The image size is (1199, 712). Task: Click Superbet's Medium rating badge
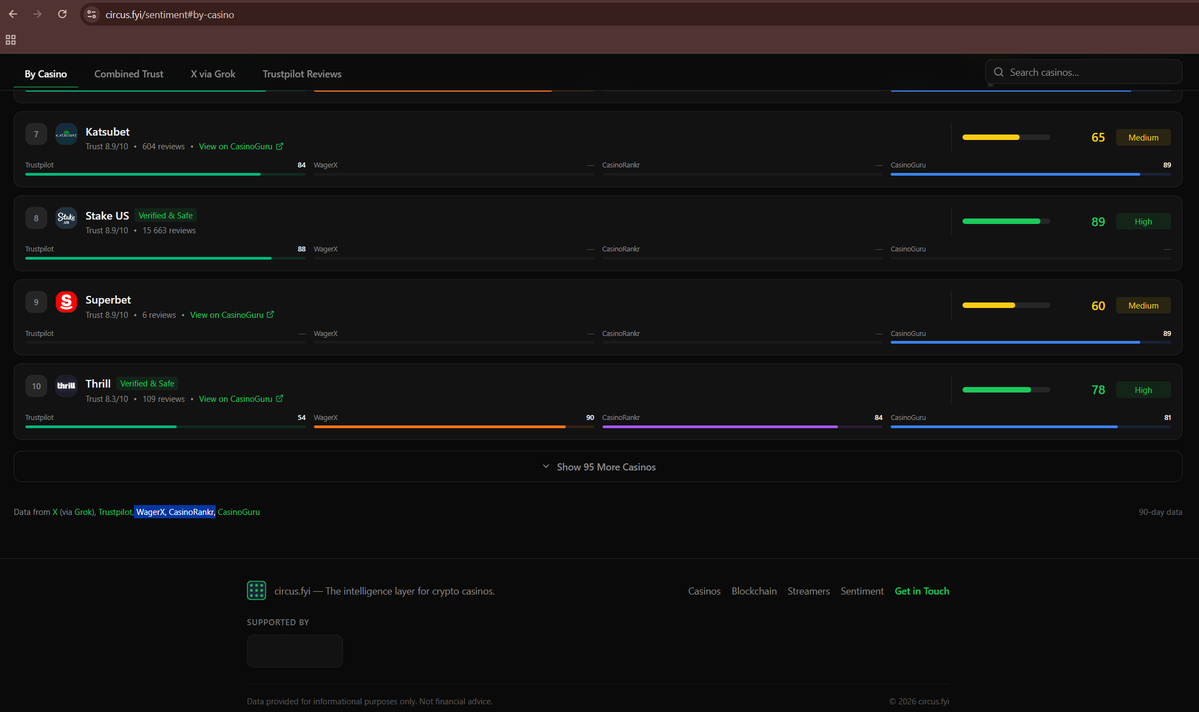[x=1143, y=306]
